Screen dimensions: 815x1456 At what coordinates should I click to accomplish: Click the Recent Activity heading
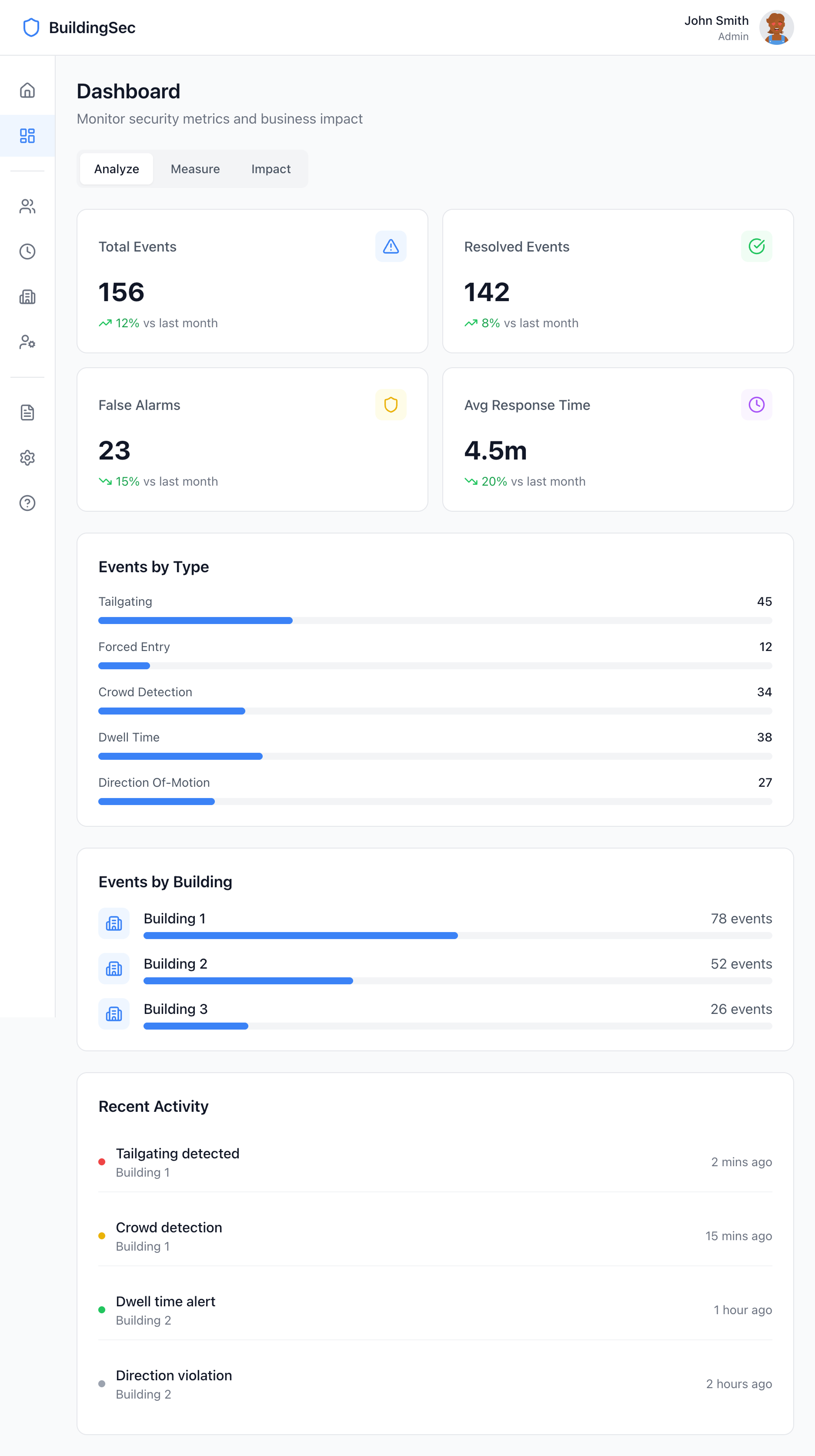tap(154, 1106)
